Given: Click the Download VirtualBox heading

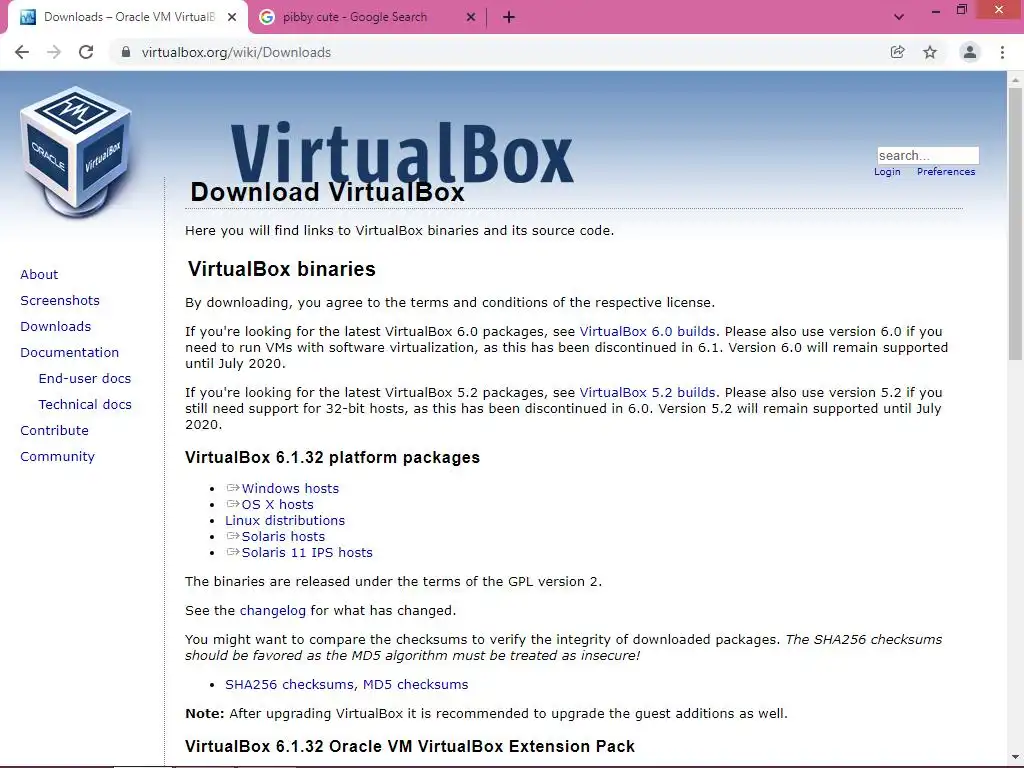Looking at the screenshot, I should coord(327,192).
